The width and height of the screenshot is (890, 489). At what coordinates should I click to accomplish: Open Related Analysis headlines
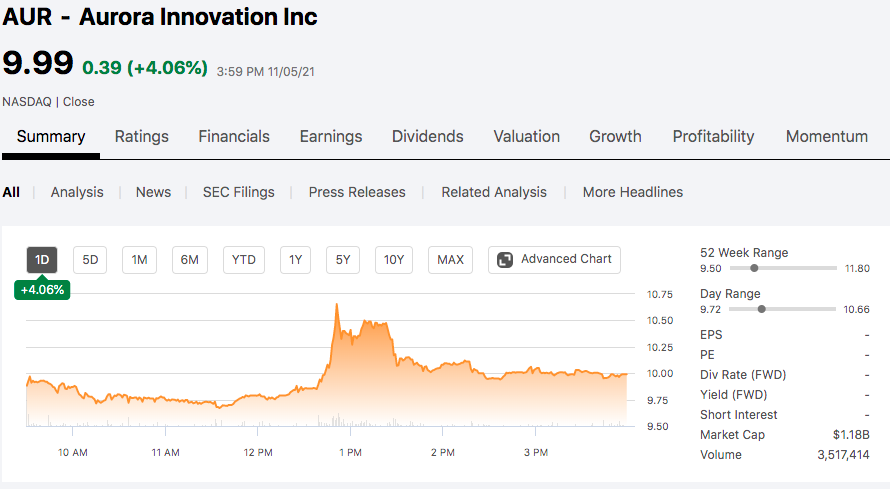[494, 192]
